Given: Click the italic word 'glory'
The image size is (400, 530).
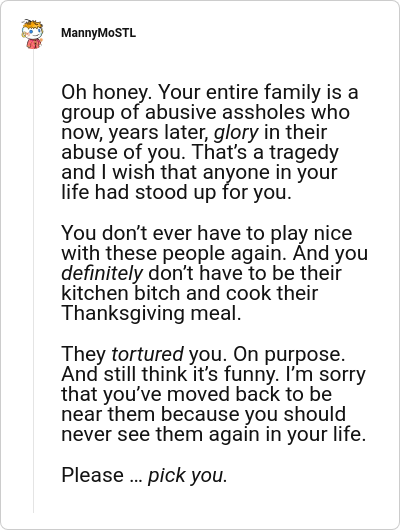Looking at the screenshot, I should (x=236, y=132).
